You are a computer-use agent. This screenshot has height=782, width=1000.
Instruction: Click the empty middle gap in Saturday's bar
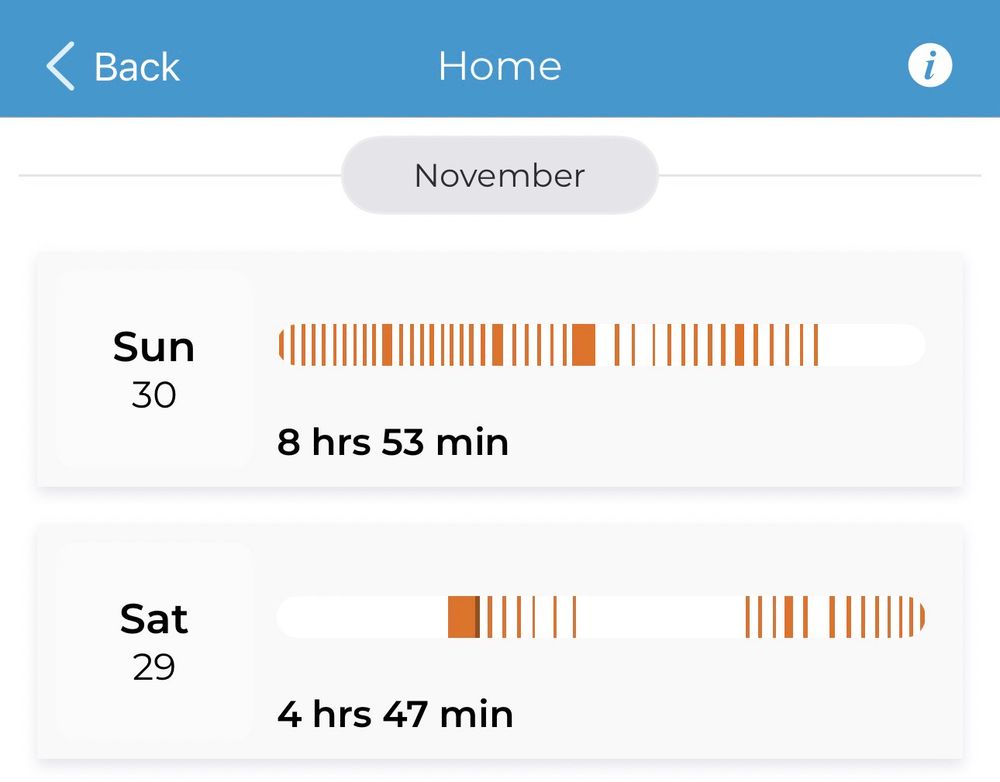661,617
